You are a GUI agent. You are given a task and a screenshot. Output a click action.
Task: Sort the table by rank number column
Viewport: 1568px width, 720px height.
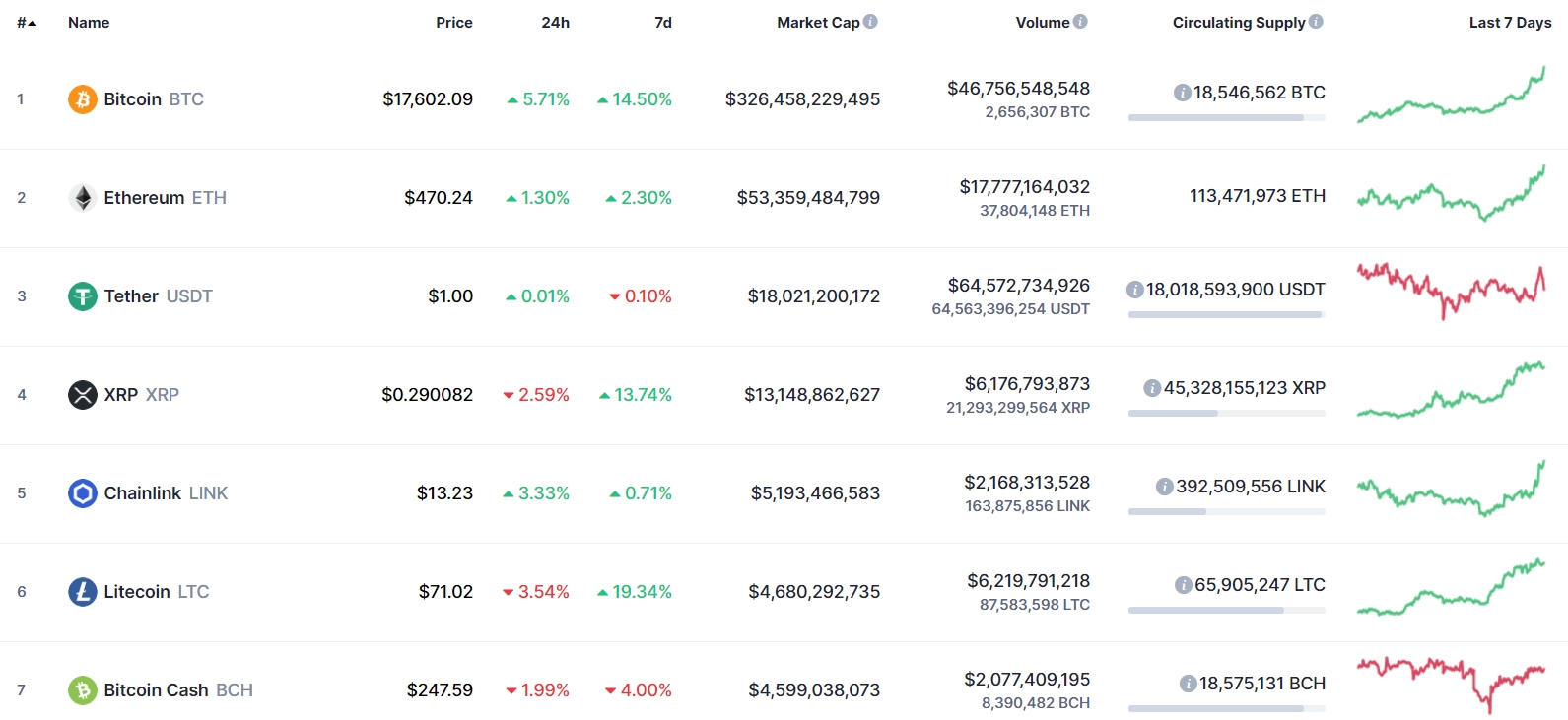coord(27,22)
